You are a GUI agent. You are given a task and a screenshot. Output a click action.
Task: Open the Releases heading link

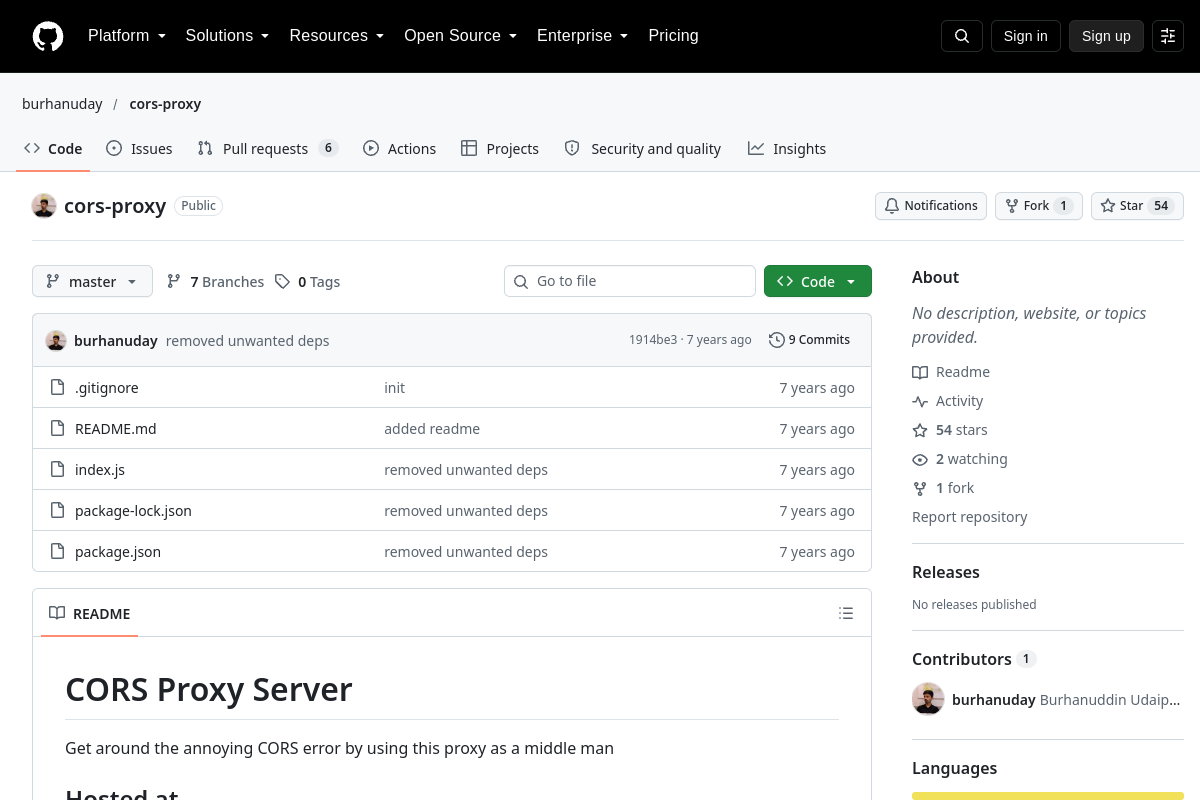tap(946, 572)
